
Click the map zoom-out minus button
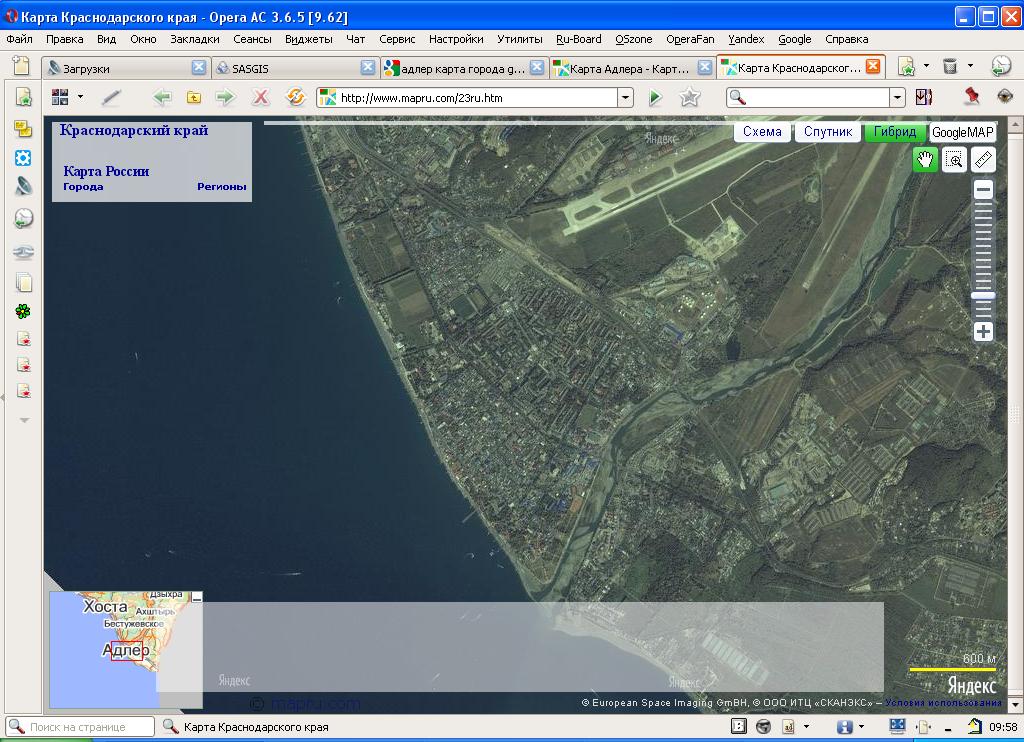coord(983,190)
